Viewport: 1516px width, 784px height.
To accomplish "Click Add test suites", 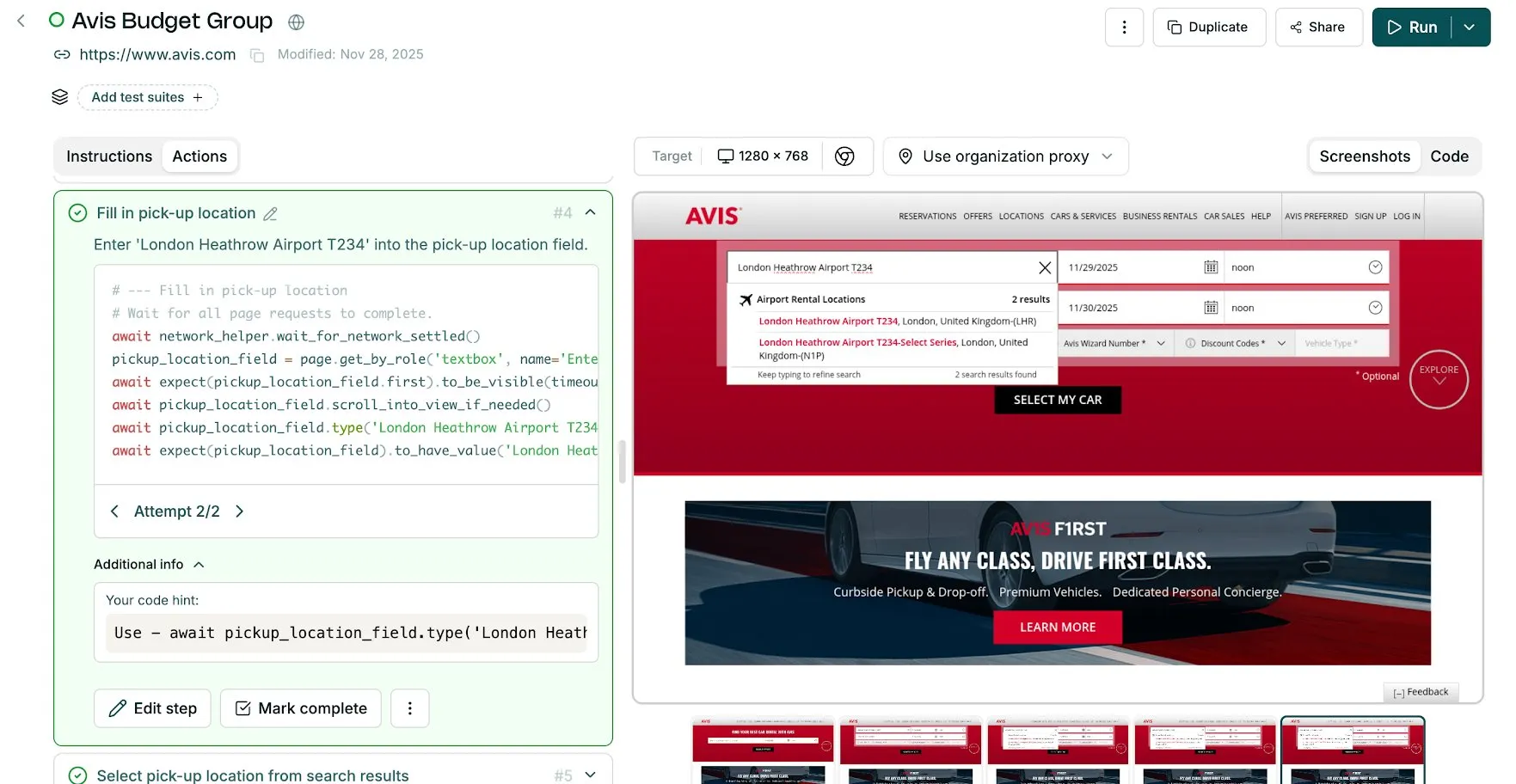I will 148,97.
